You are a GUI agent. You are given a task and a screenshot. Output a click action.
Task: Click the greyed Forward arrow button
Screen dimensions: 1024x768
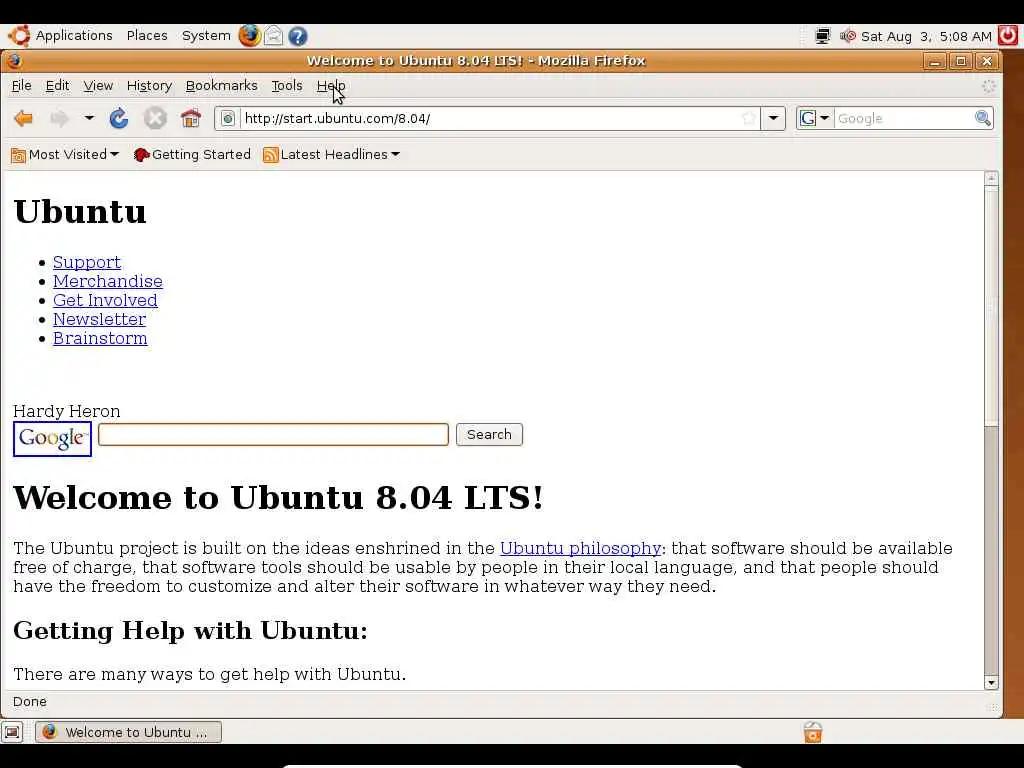tap(59, 119)
